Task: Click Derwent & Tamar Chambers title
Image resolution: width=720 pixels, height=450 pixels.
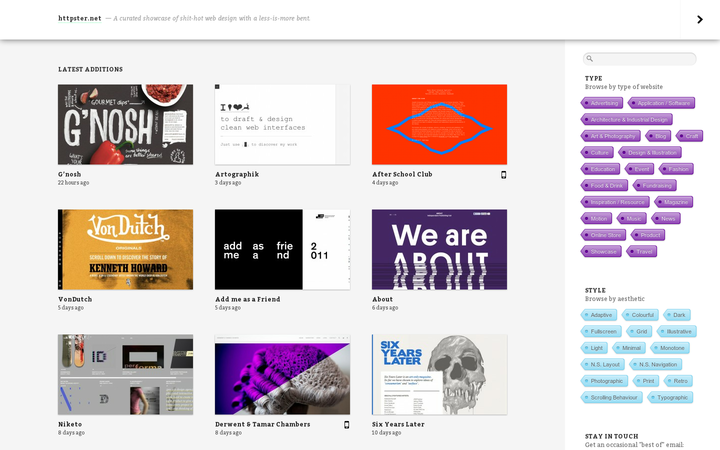Action: tap(263, 424)
